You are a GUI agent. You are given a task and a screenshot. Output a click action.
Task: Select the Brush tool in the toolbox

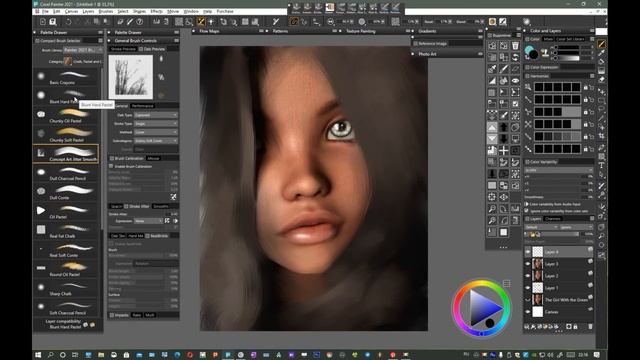[x=601, y=44]
